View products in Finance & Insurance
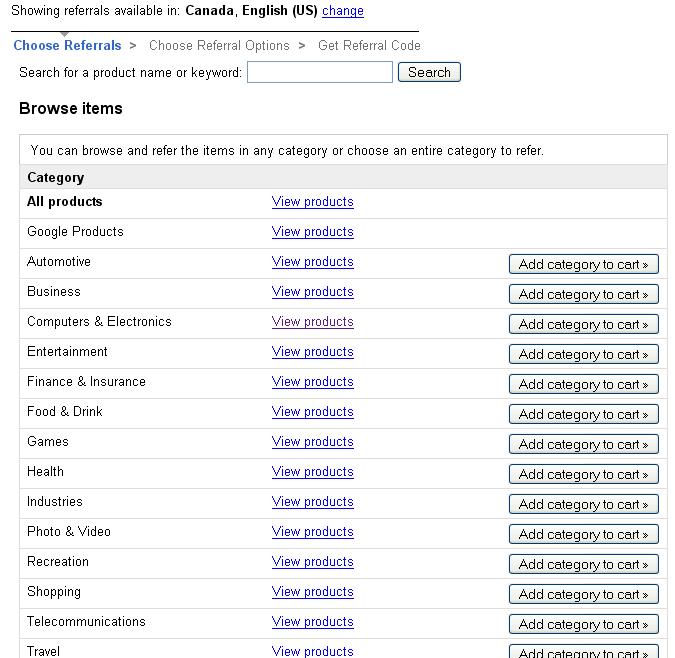This screenshot has height=658, width=675. coord(313,382)
